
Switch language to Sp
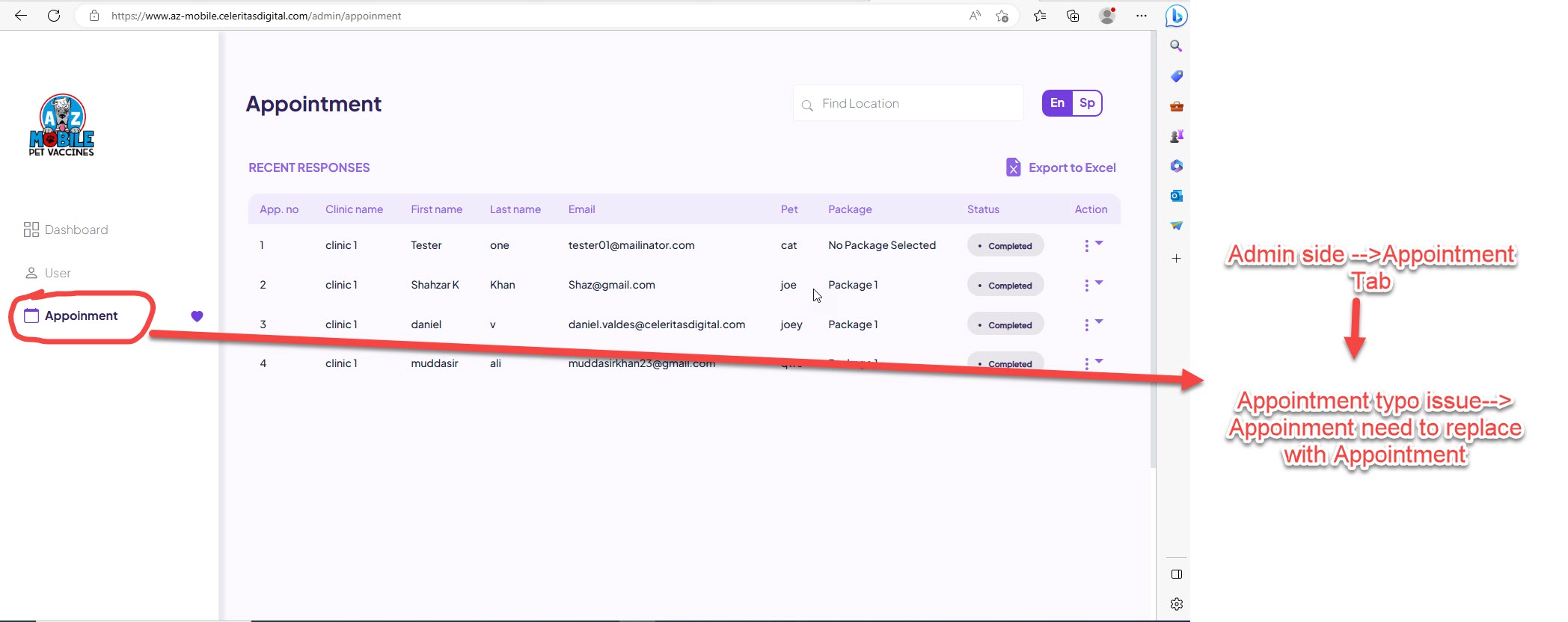(x=1087, y=103)
